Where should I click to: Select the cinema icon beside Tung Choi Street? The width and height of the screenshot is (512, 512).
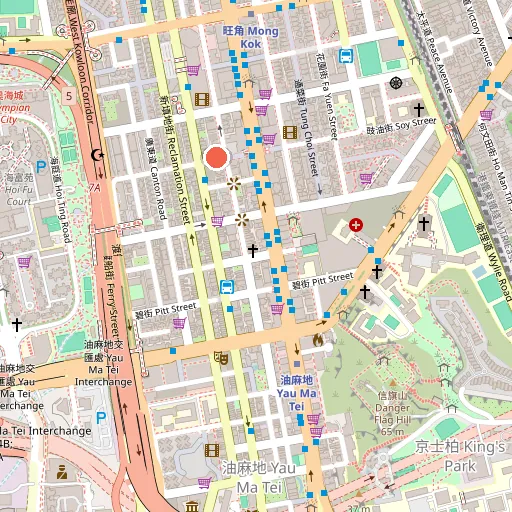(290, 133)
